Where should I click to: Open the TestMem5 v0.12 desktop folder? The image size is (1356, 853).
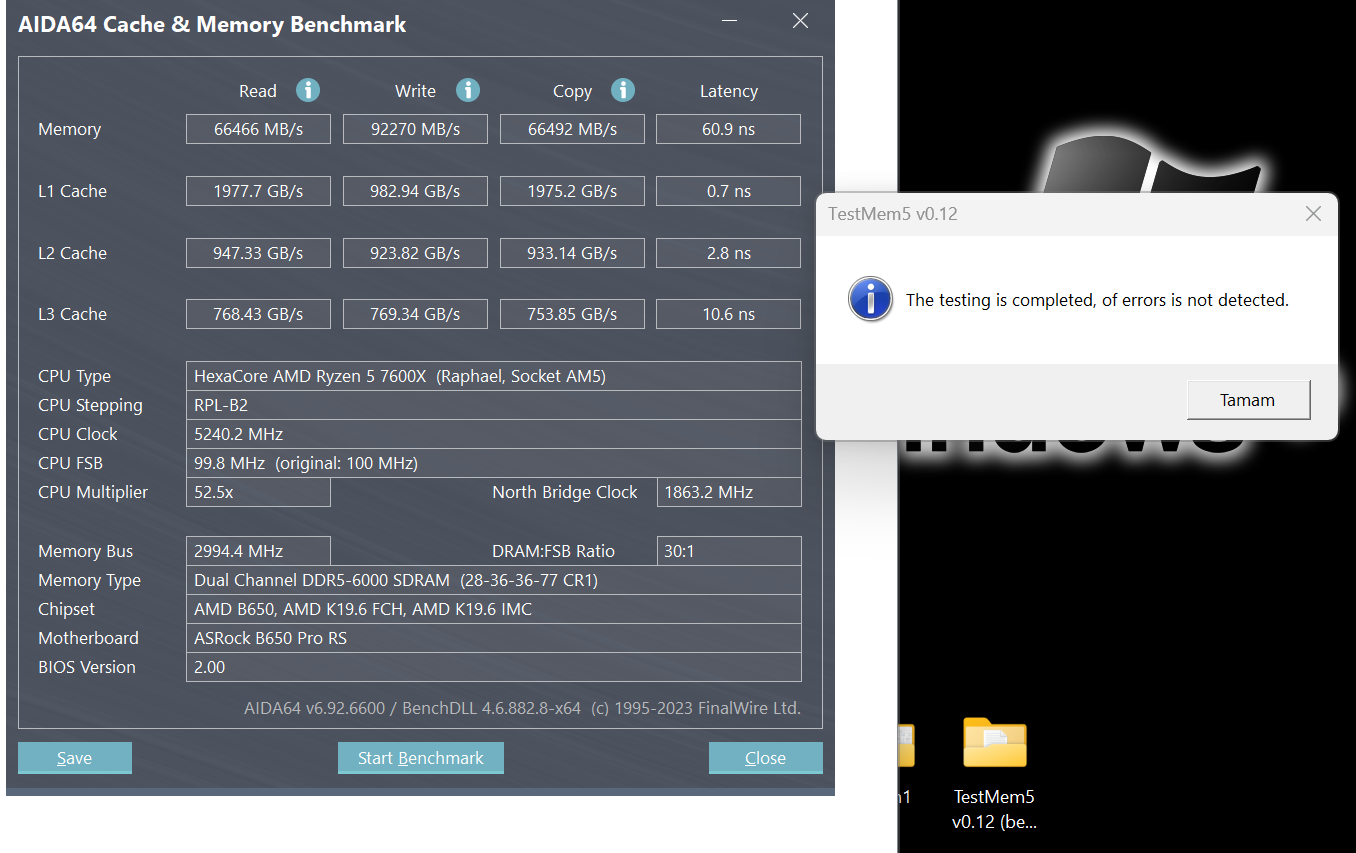coord(995,774)
